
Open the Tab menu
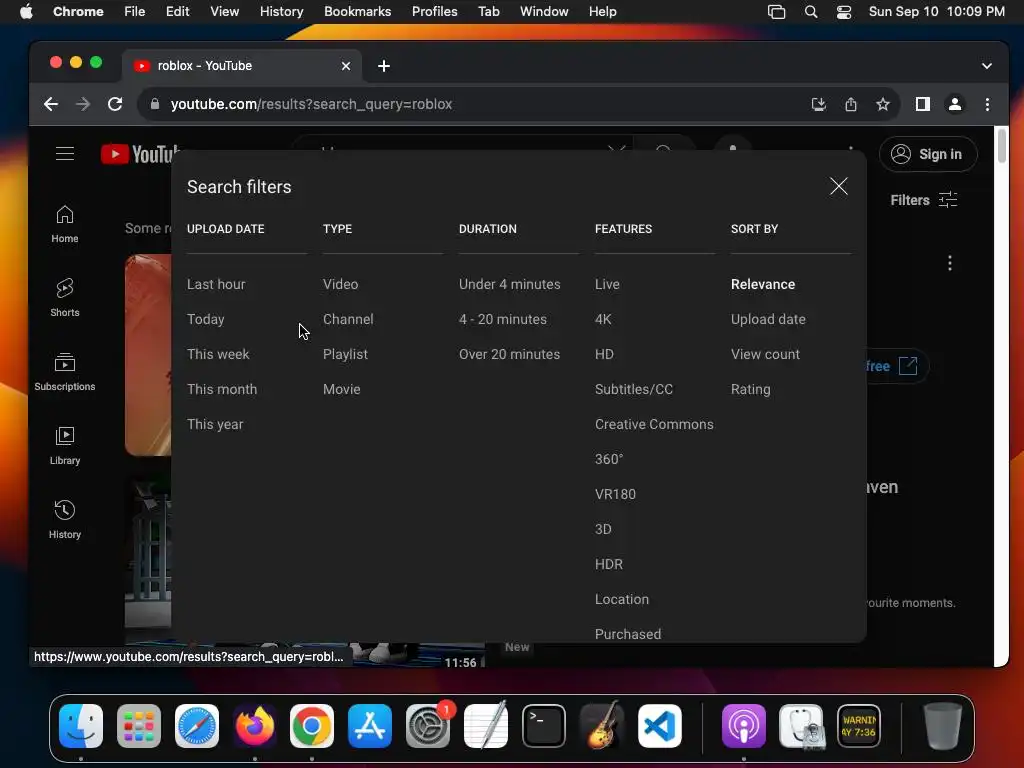pos(488,11)
